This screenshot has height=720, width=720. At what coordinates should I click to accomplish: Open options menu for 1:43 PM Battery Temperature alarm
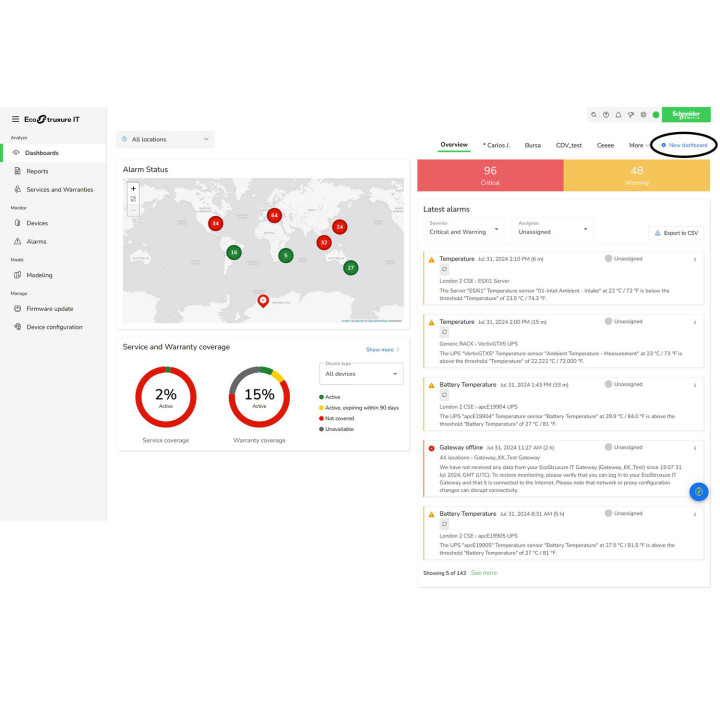click(x=695, y=385)
